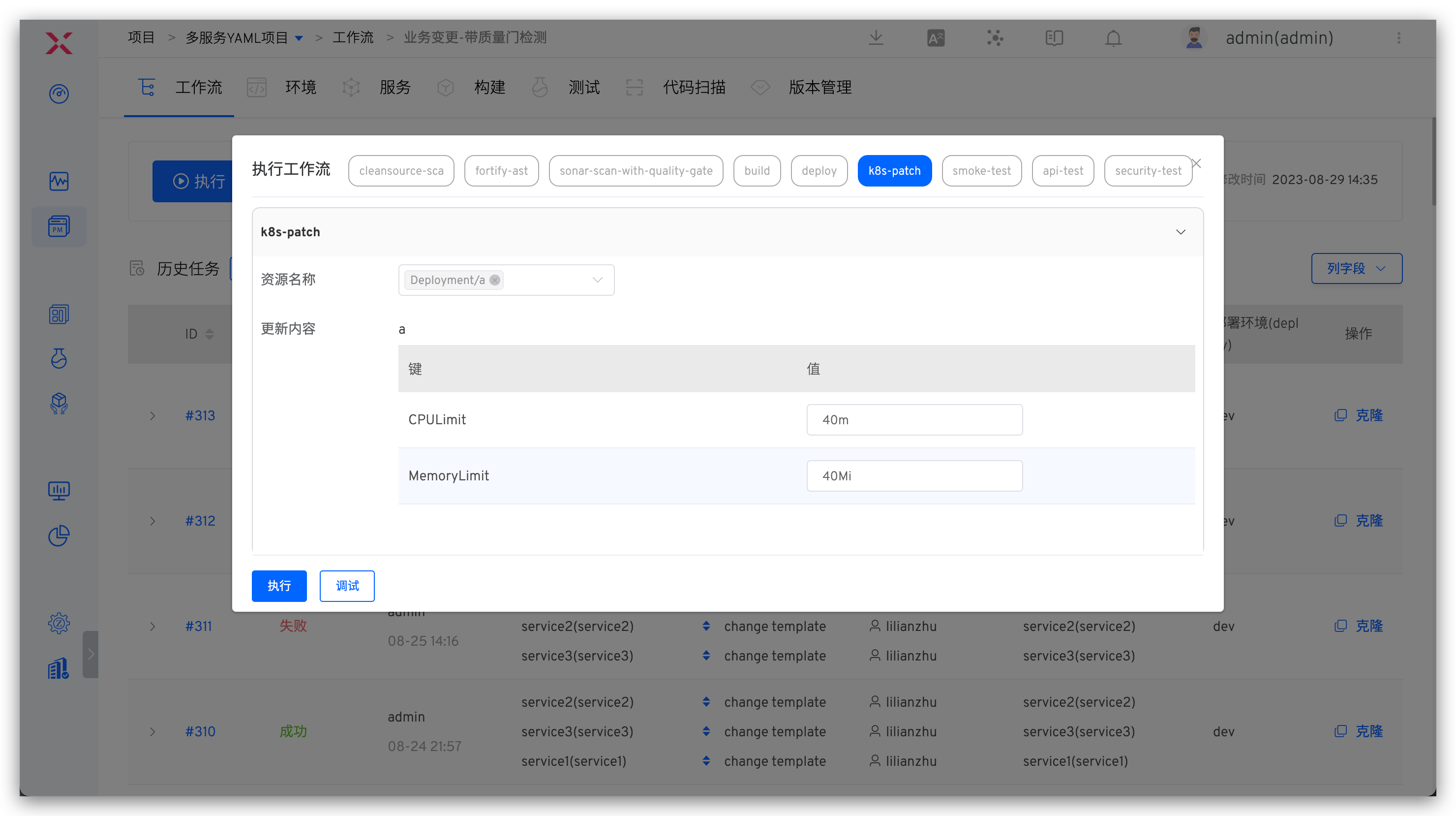Open the language translation icon

tap(936, 38)
